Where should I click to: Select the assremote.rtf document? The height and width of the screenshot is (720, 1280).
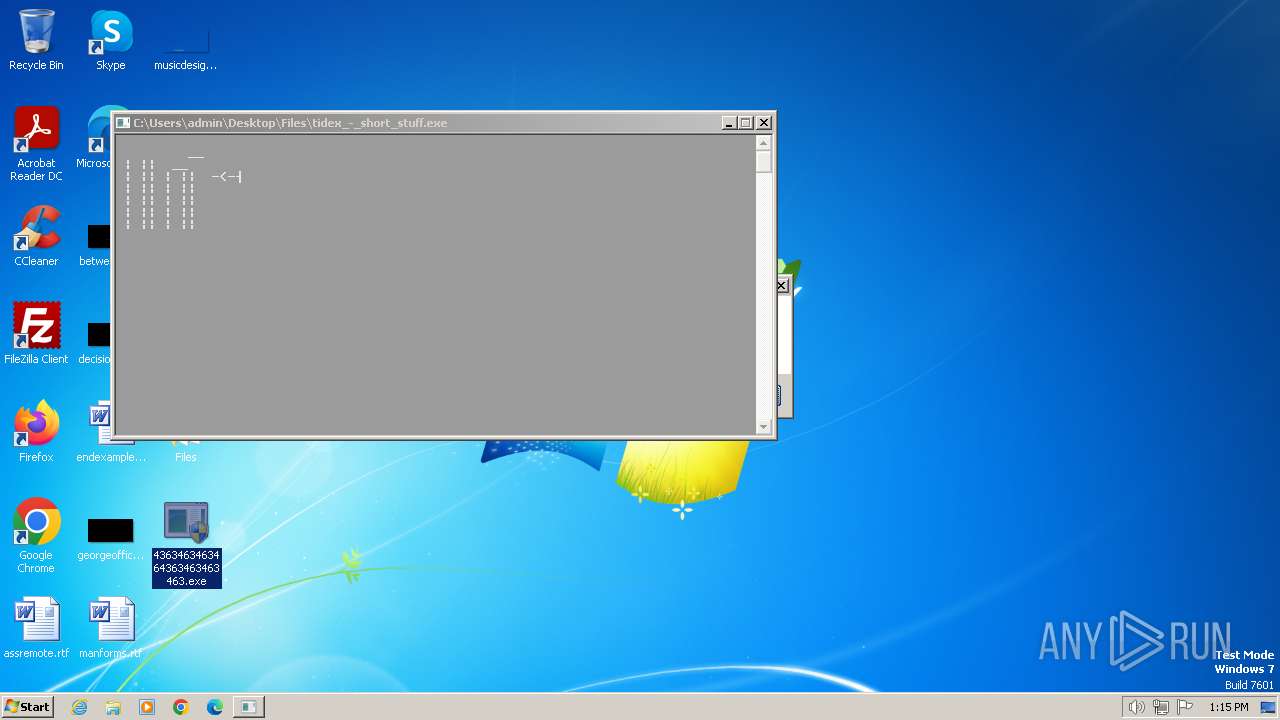coord(36,628)
